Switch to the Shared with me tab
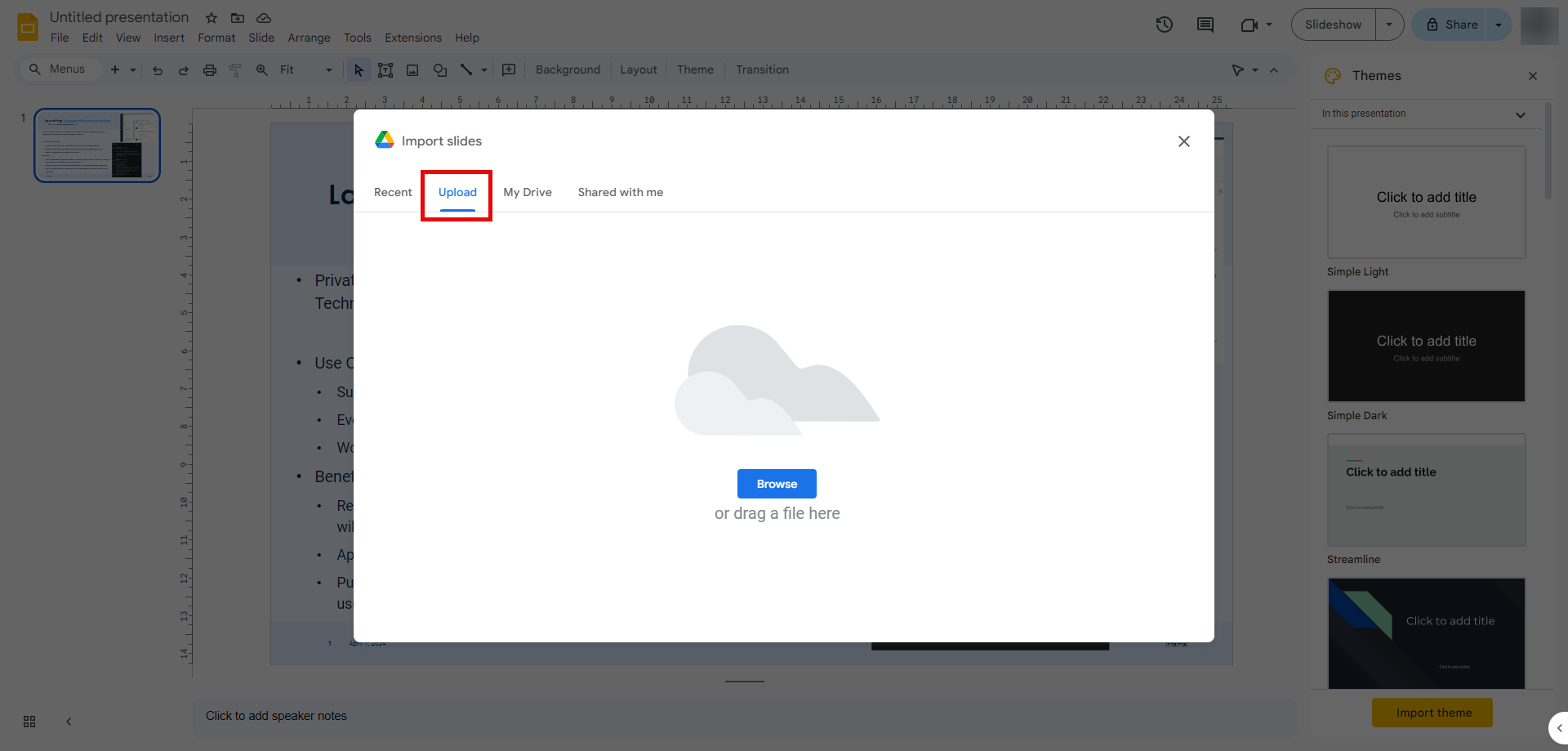Screen dimensions: 1568x751 coord(620,192)
